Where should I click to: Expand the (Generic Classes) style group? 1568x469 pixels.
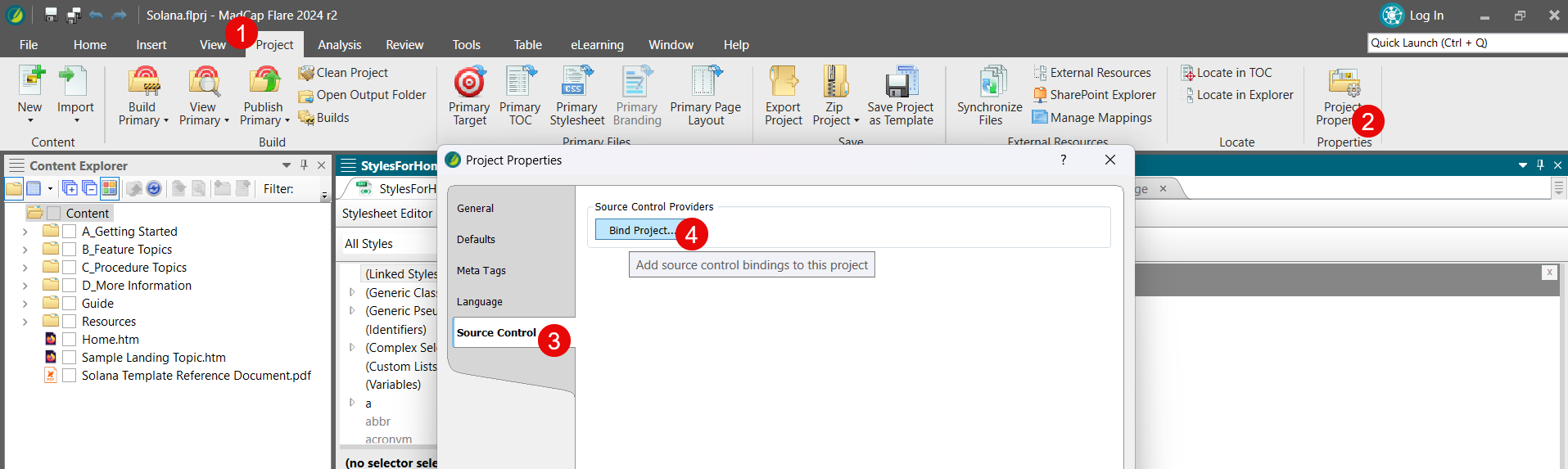coord(352,292)
